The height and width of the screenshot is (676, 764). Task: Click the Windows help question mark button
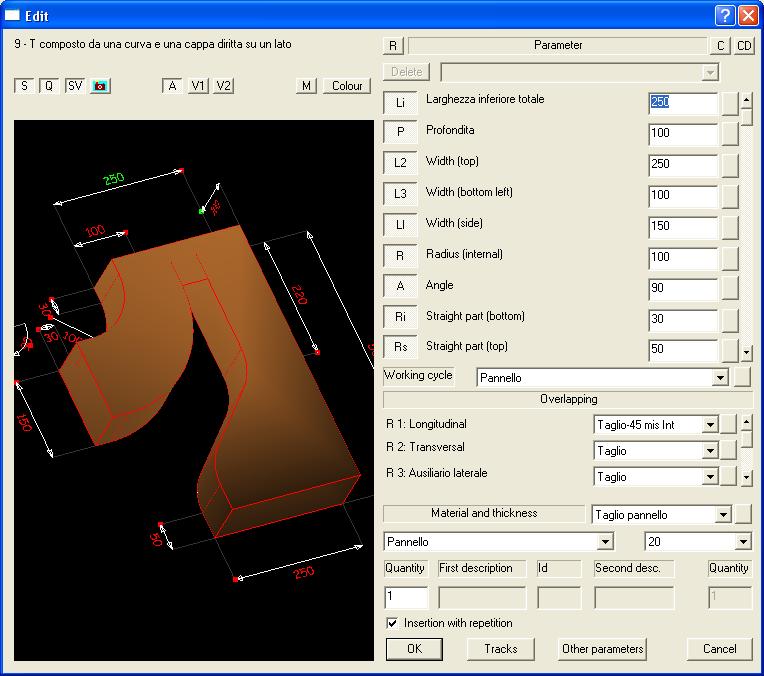coord(726,15)
